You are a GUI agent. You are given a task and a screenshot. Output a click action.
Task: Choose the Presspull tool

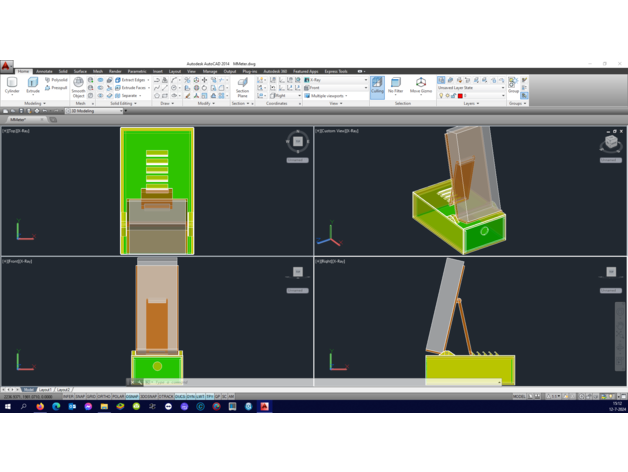coord(57,88)
